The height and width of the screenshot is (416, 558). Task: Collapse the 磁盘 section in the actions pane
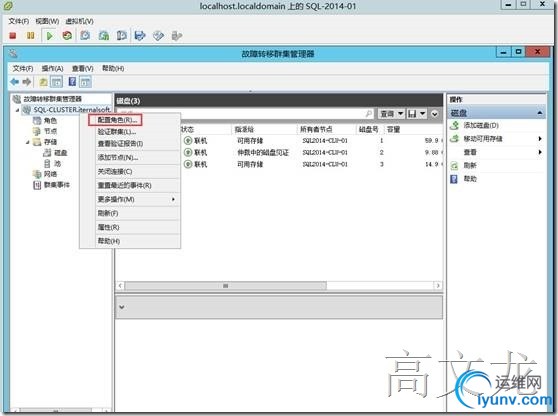540,113
